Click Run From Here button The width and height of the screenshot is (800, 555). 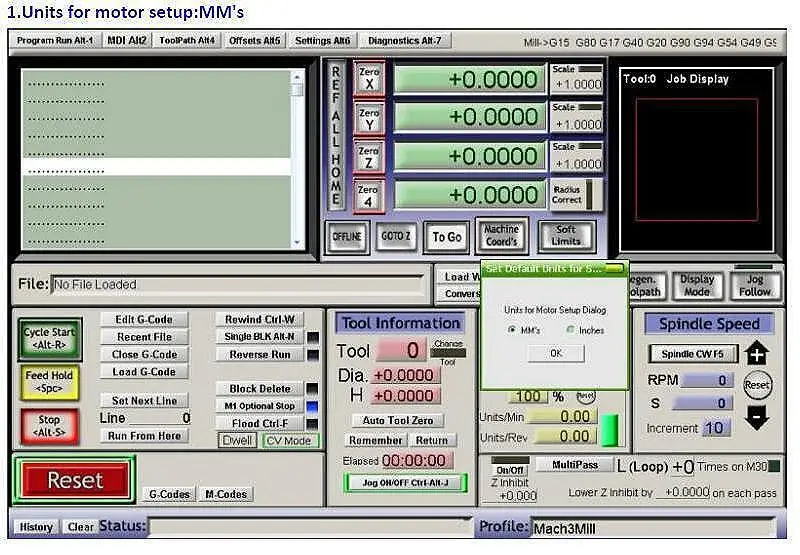coord(144,436)
